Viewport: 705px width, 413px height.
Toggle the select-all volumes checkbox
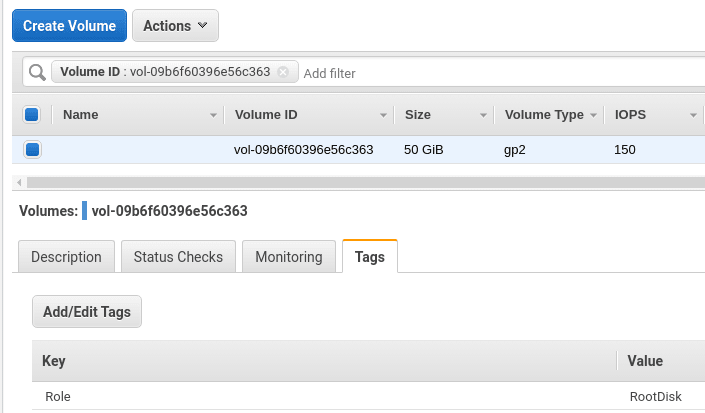point(31,115)
